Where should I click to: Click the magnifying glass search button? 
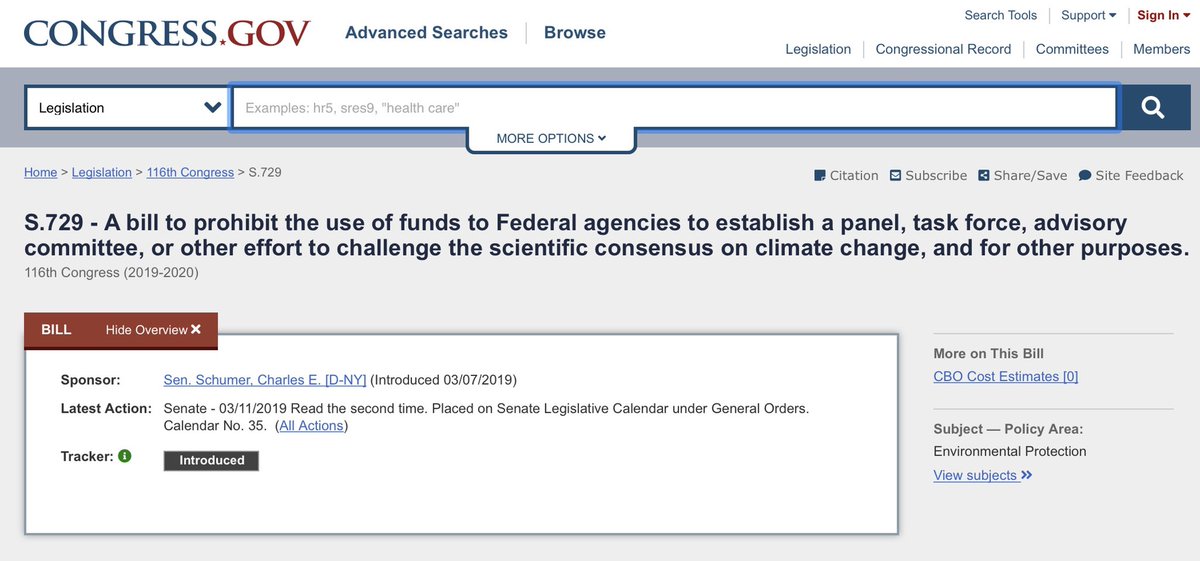(1155, 107)
